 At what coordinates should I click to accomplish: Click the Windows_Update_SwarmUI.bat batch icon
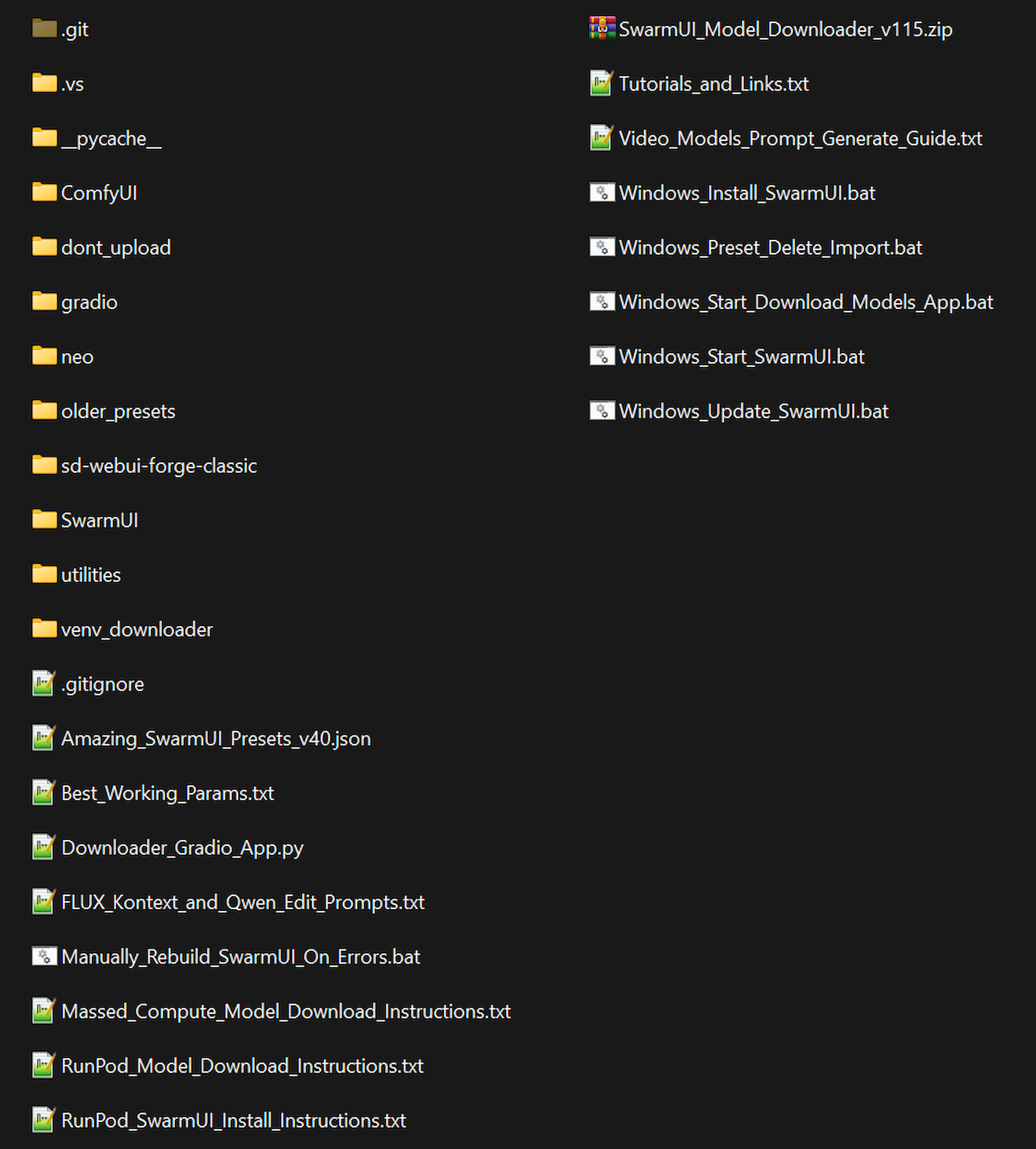tap(602, 411)
